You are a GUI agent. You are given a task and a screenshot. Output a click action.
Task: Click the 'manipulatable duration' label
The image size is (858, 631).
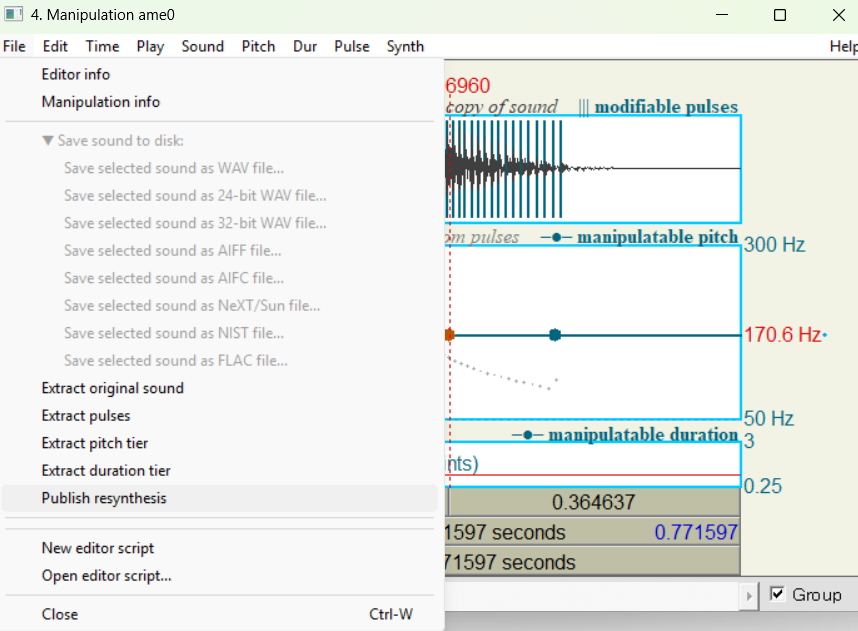[x=643, y=435]
